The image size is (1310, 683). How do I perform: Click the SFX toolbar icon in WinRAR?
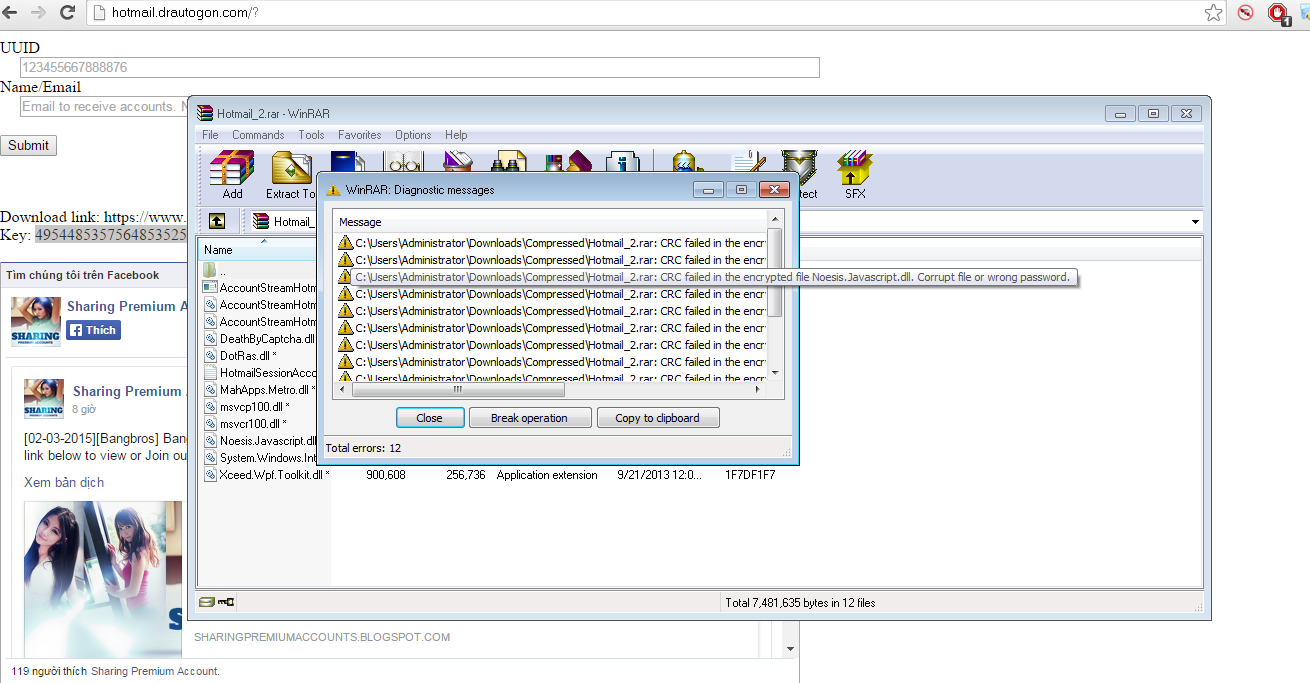pos(855,174)
